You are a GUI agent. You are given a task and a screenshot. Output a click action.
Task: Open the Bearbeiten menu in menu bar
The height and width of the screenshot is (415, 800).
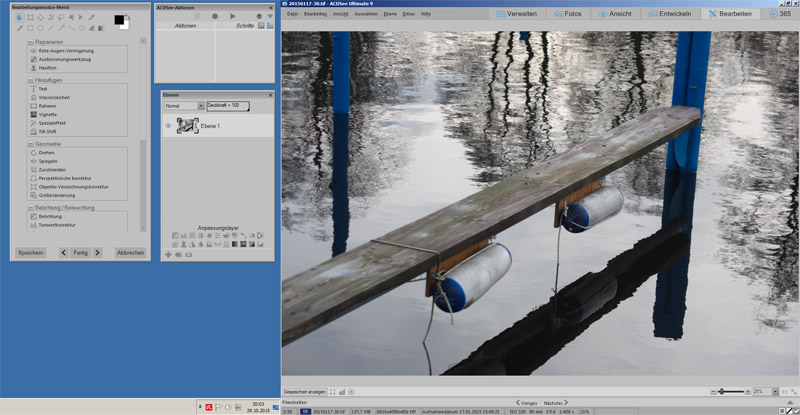[x=314, y=15]
